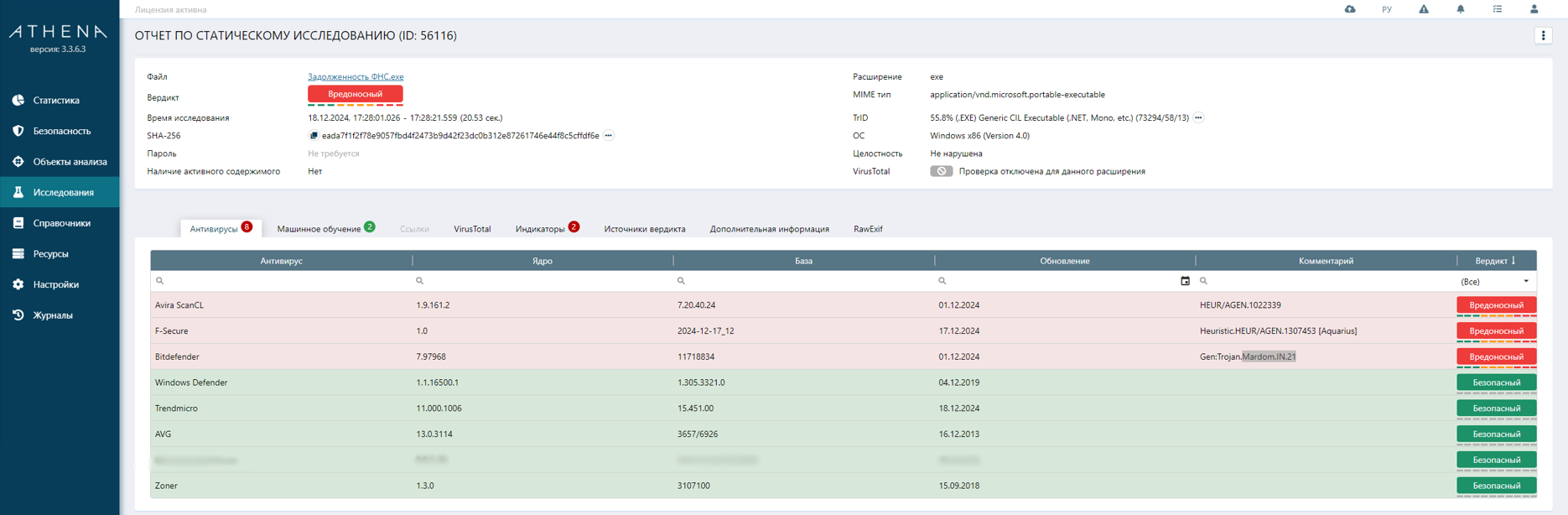Image resolution: width=1568 pixels, height=515 pixels.
Task: Click the Антивирус column search field
Action: click(285, 281)
